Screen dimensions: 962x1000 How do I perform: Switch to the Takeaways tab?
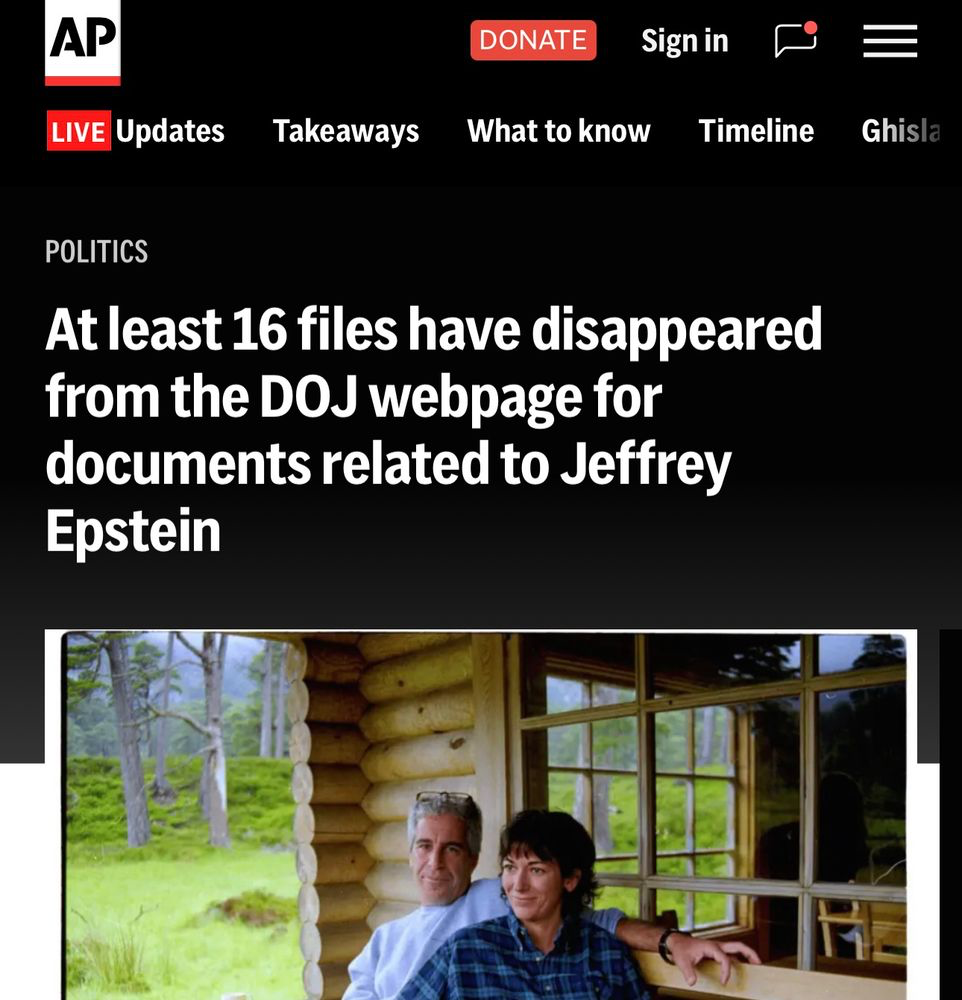tap(346, 131)
